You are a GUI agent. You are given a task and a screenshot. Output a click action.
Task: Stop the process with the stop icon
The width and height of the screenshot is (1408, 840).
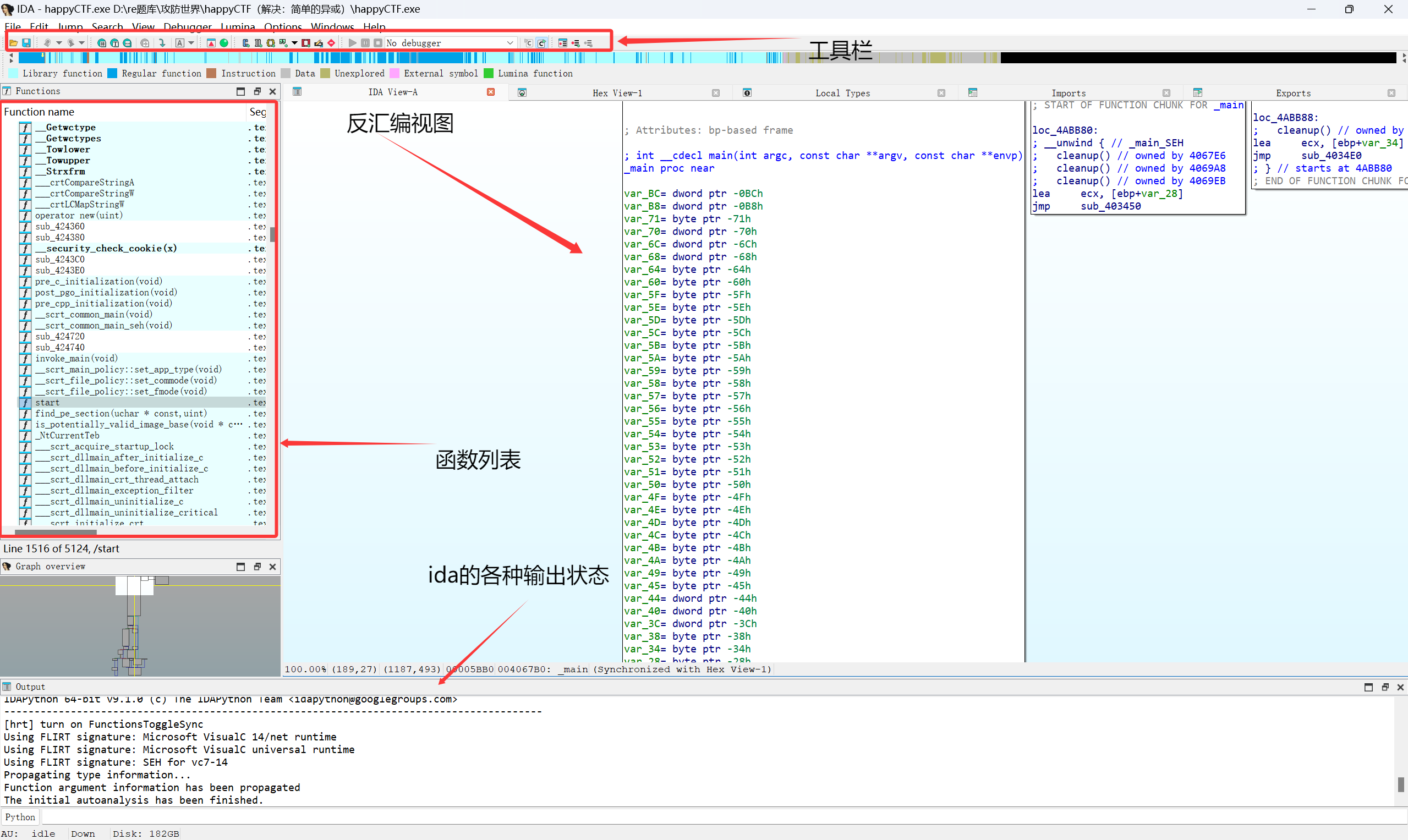(378, 42)
